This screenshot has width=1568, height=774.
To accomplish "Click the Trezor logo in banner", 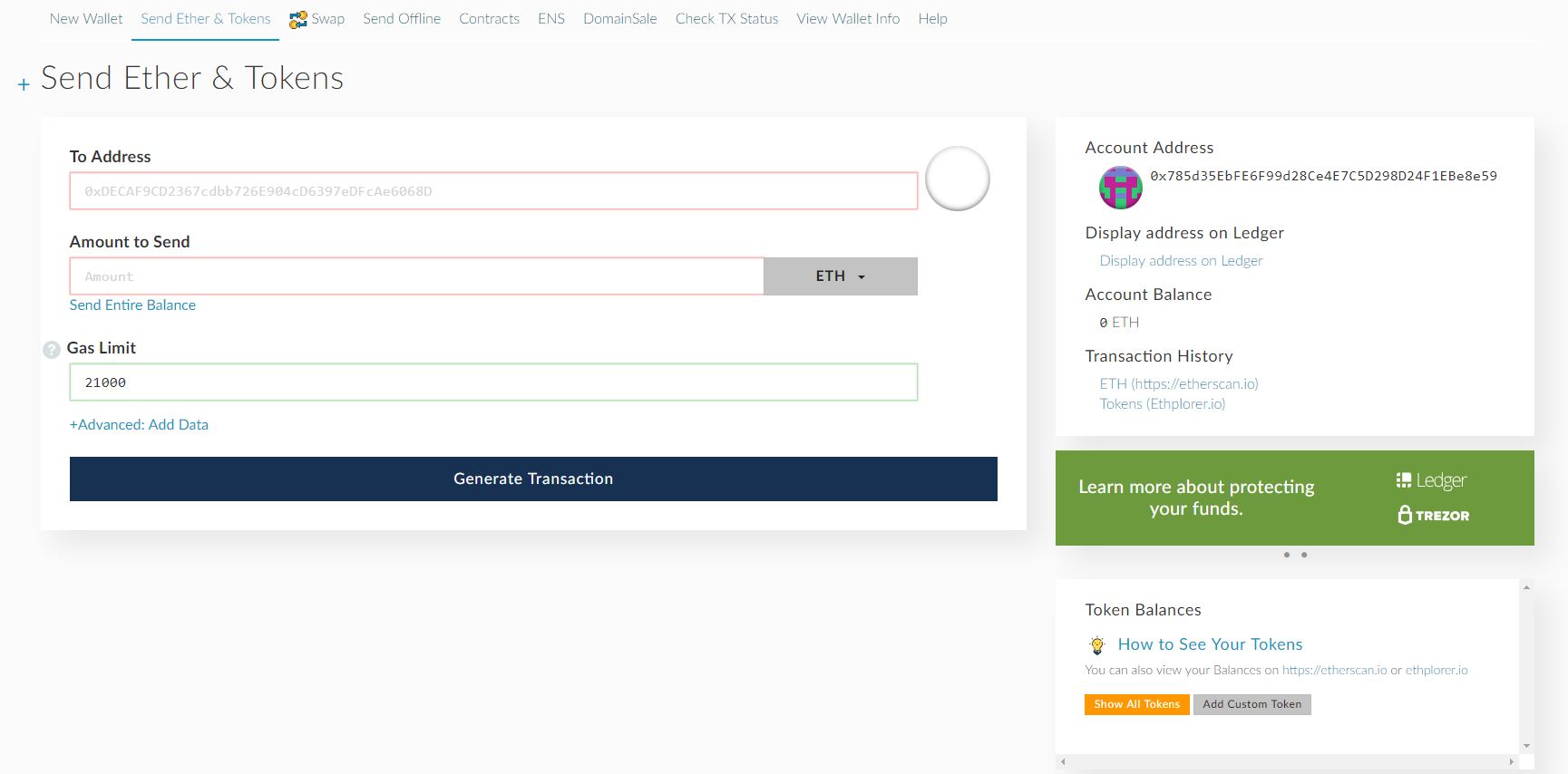I will tap(1433, 515).
